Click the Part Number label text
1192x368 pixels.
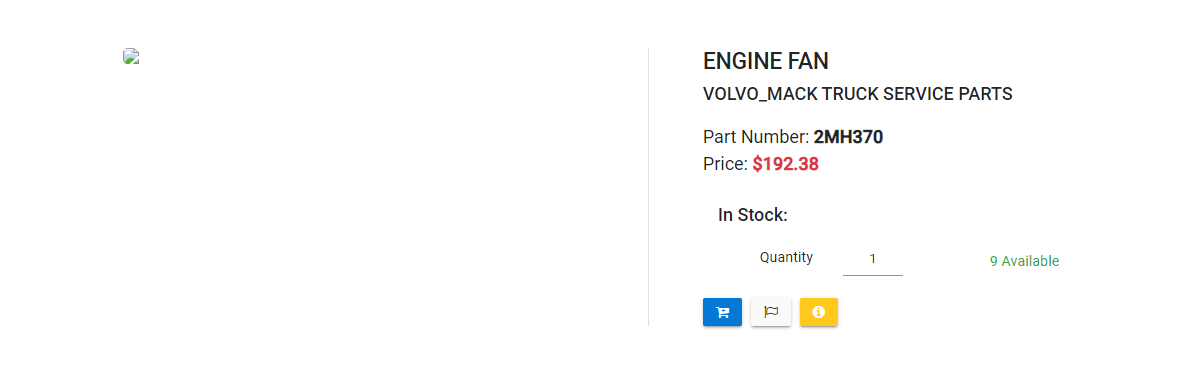[x=756, y=138]
